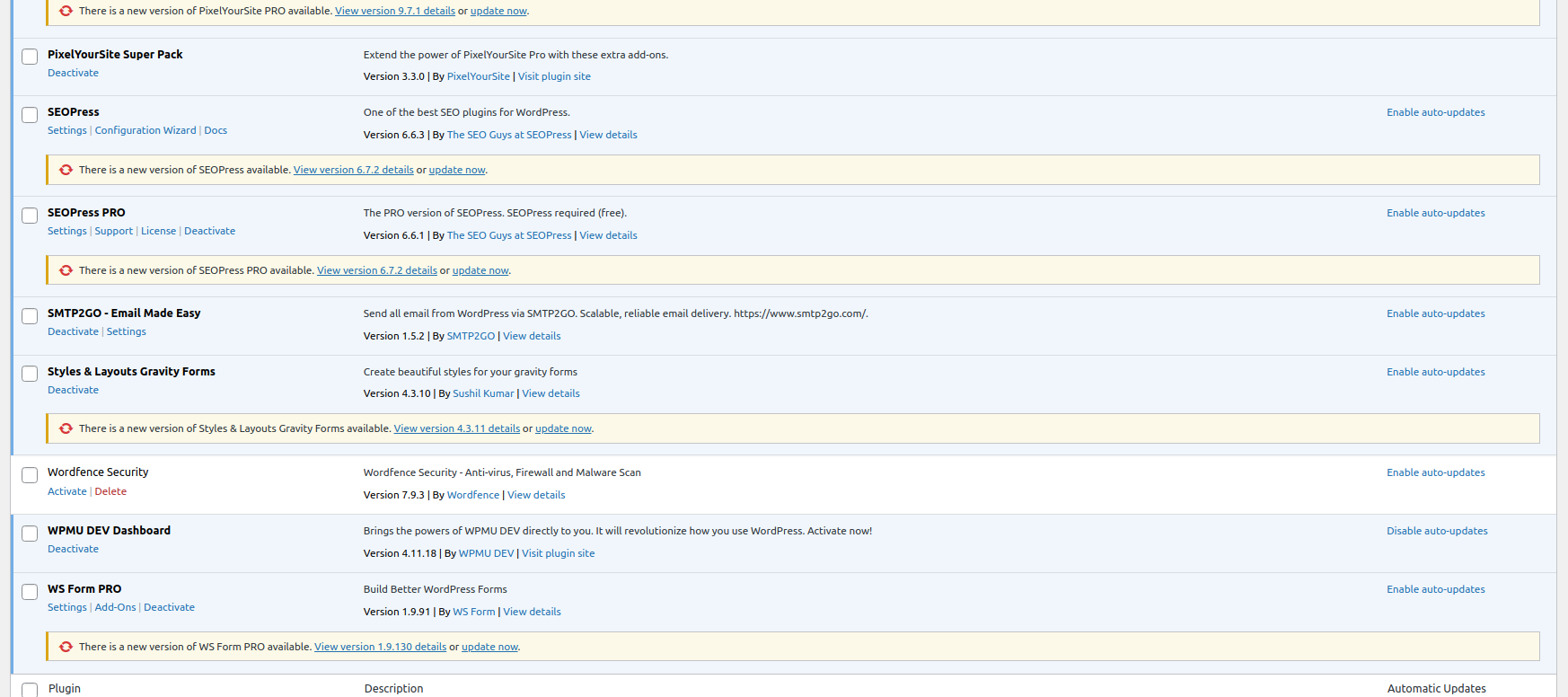Viewport: 1568px width, 697px height.
Task: View version 6.7.2 details for SEOPress PRO
Action: 376,270
